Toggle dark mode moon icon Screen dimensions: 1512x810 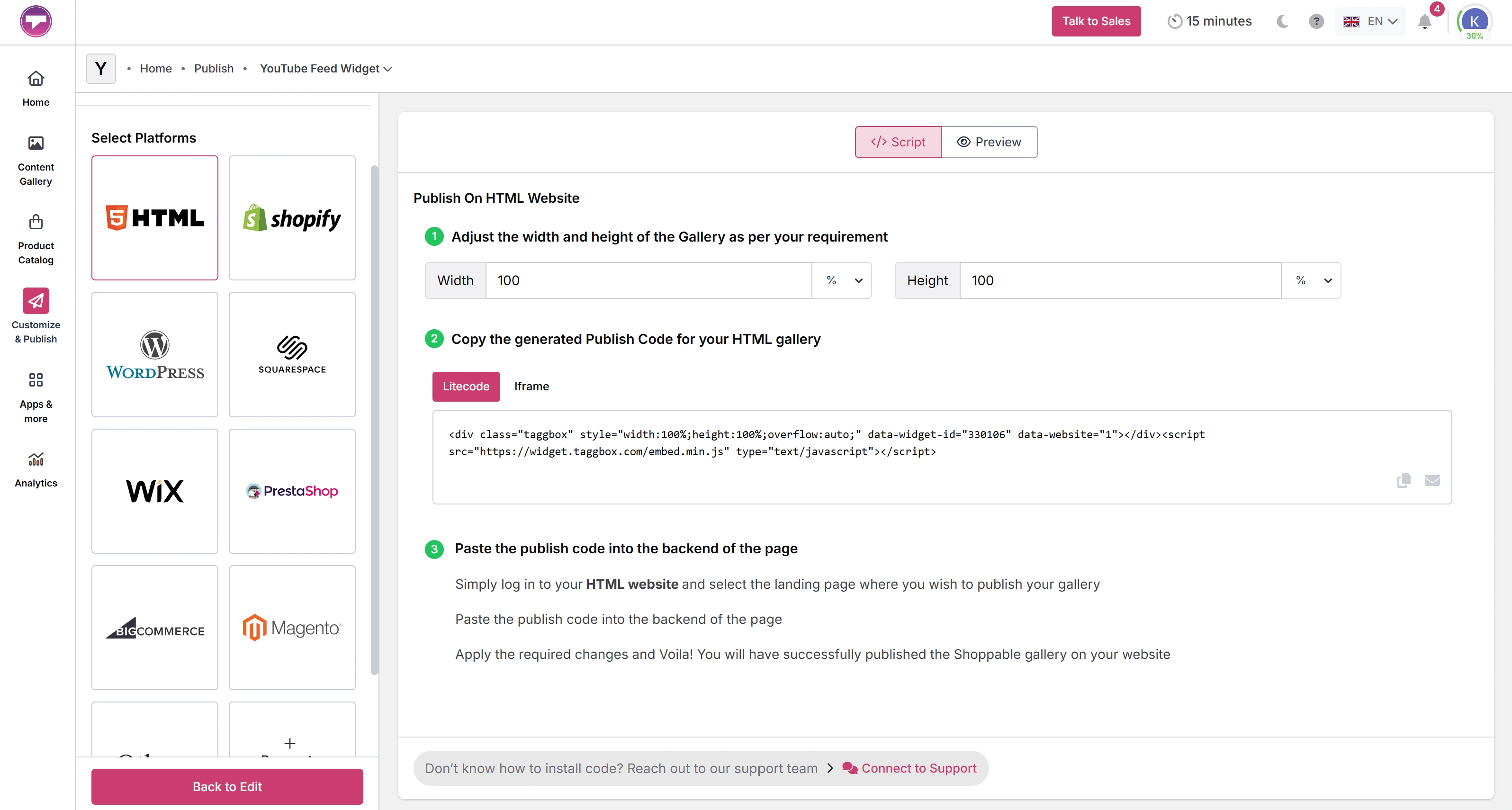(x=1283, y=21)
